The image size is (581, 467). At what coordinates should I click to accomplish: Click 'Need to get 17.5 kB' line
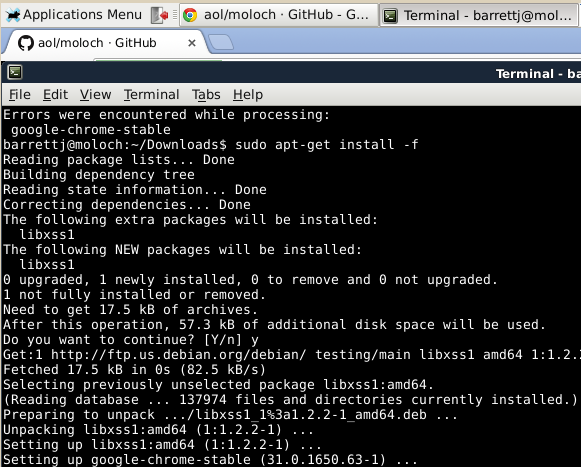pyautogui.click(x=130, y=309)
